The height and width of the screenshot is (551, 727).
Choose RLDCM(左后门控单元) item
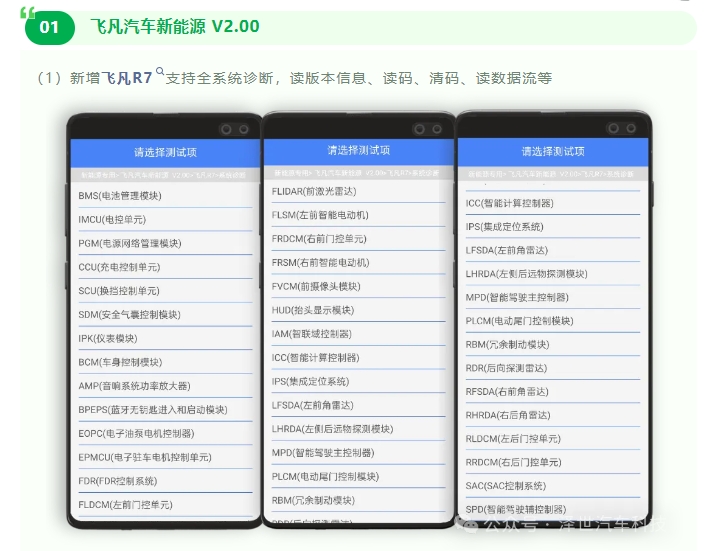[x=553, y=439]
